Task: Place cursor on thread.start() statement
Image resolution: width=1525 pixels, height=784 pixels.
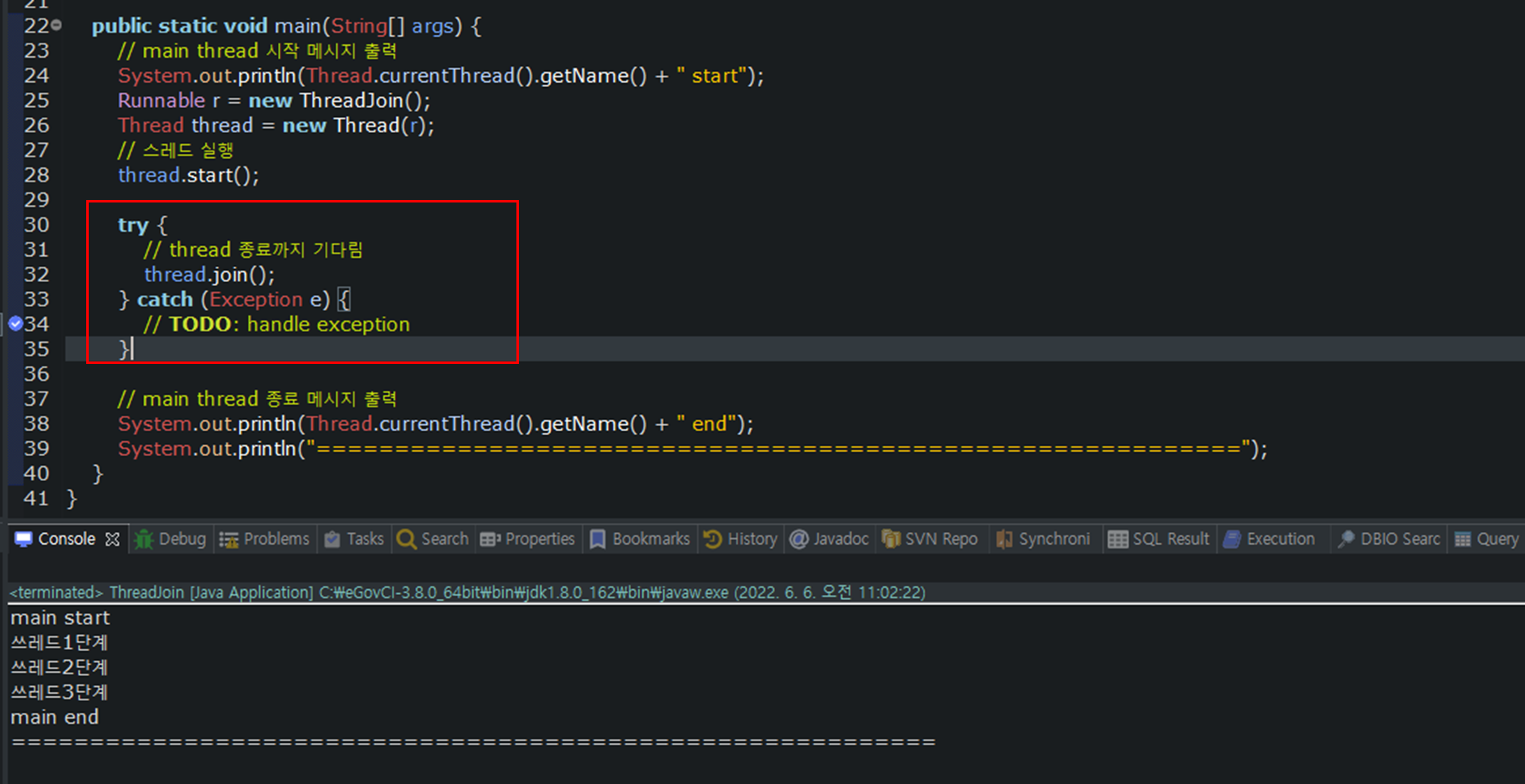Action: click(x=188, y=175)
